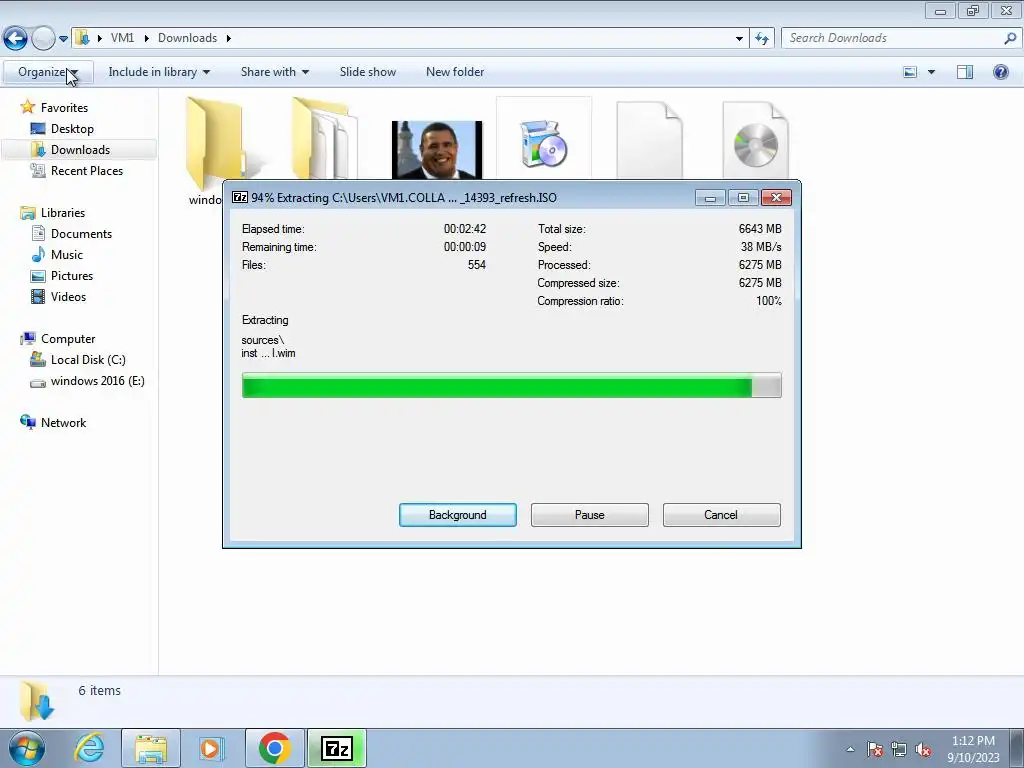Select Libraries in navigation pane
The width and height of the screenshot is (1024, 768).
point(63,213)
